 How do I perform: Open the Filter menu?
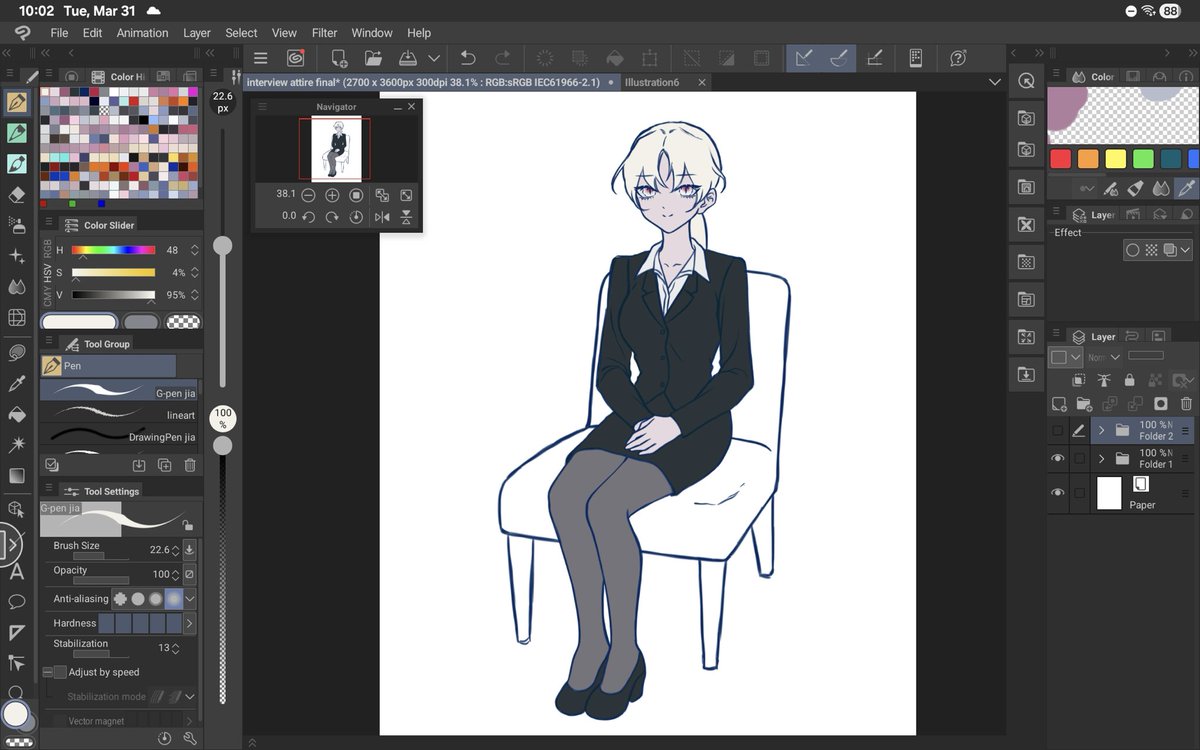324,33
